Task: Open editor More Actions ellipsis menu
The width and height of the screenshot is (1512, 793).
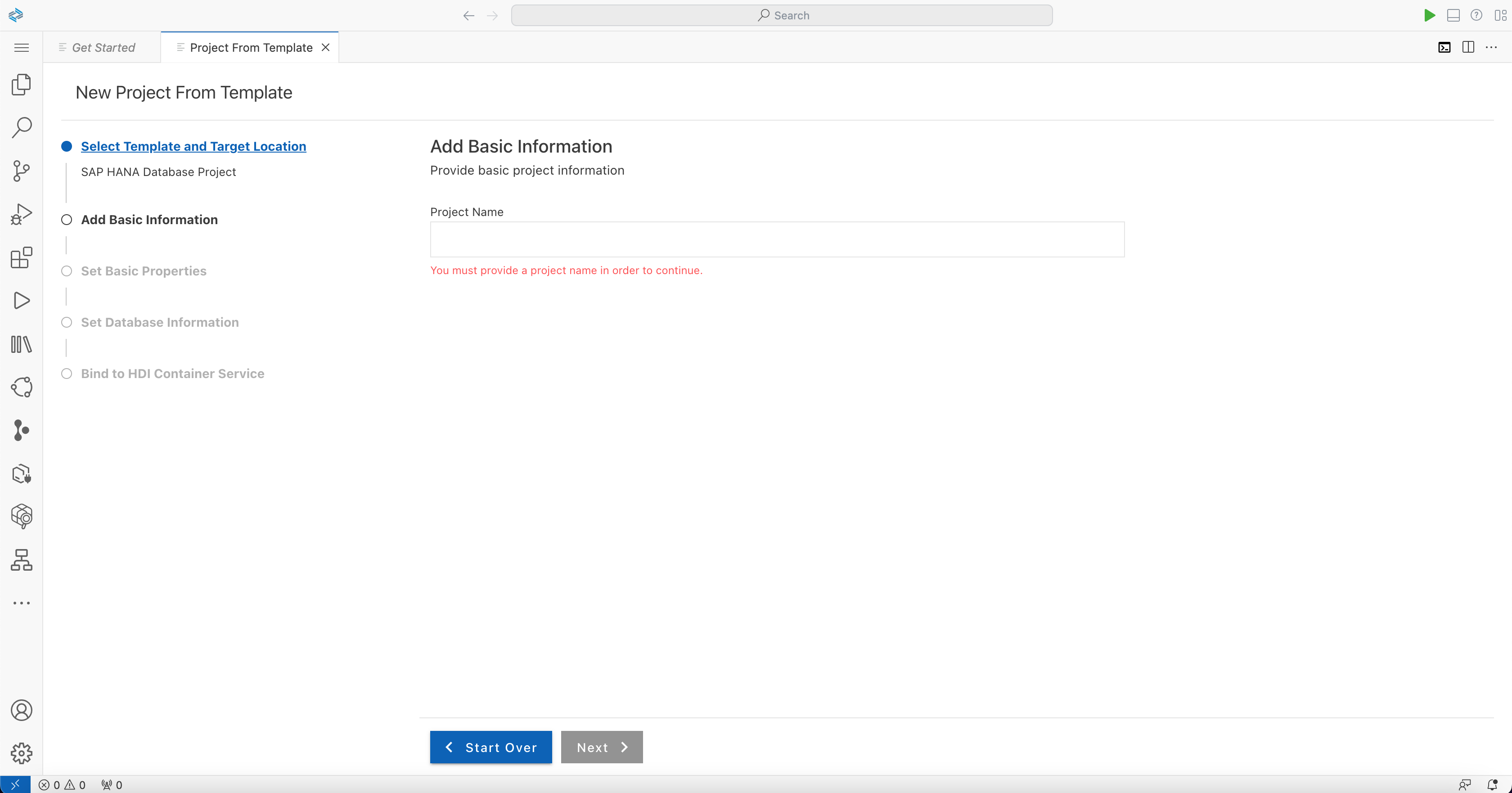Action: point(1491,47)
